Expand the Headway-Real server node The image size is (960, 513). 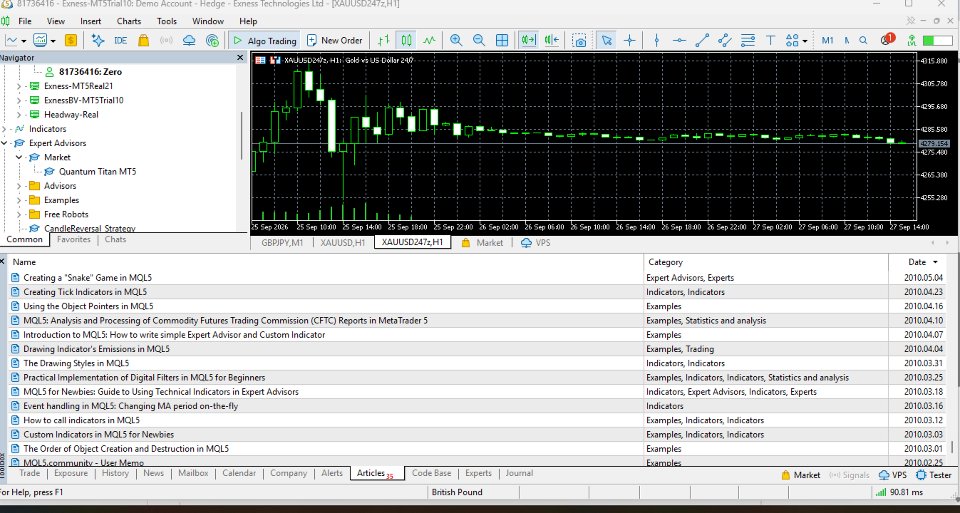tap(19, 114)
